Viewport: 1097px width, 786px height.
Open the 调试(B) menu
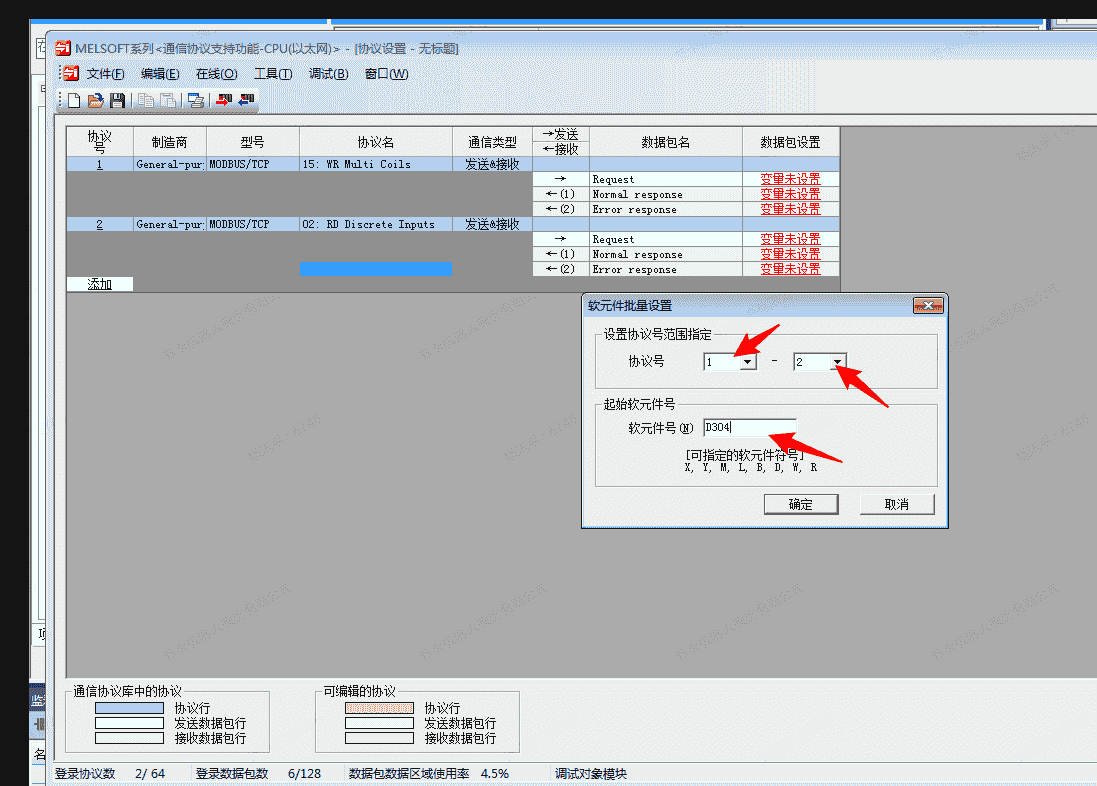pos(328,74)
